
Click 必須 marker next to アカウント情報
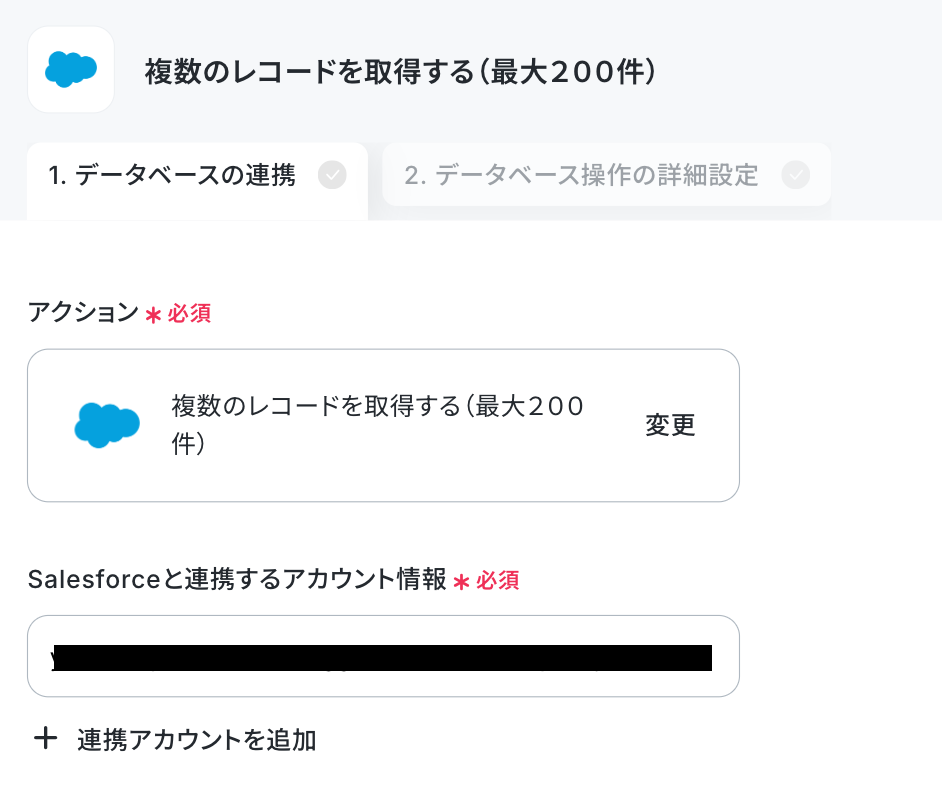(x=497, y=580)
